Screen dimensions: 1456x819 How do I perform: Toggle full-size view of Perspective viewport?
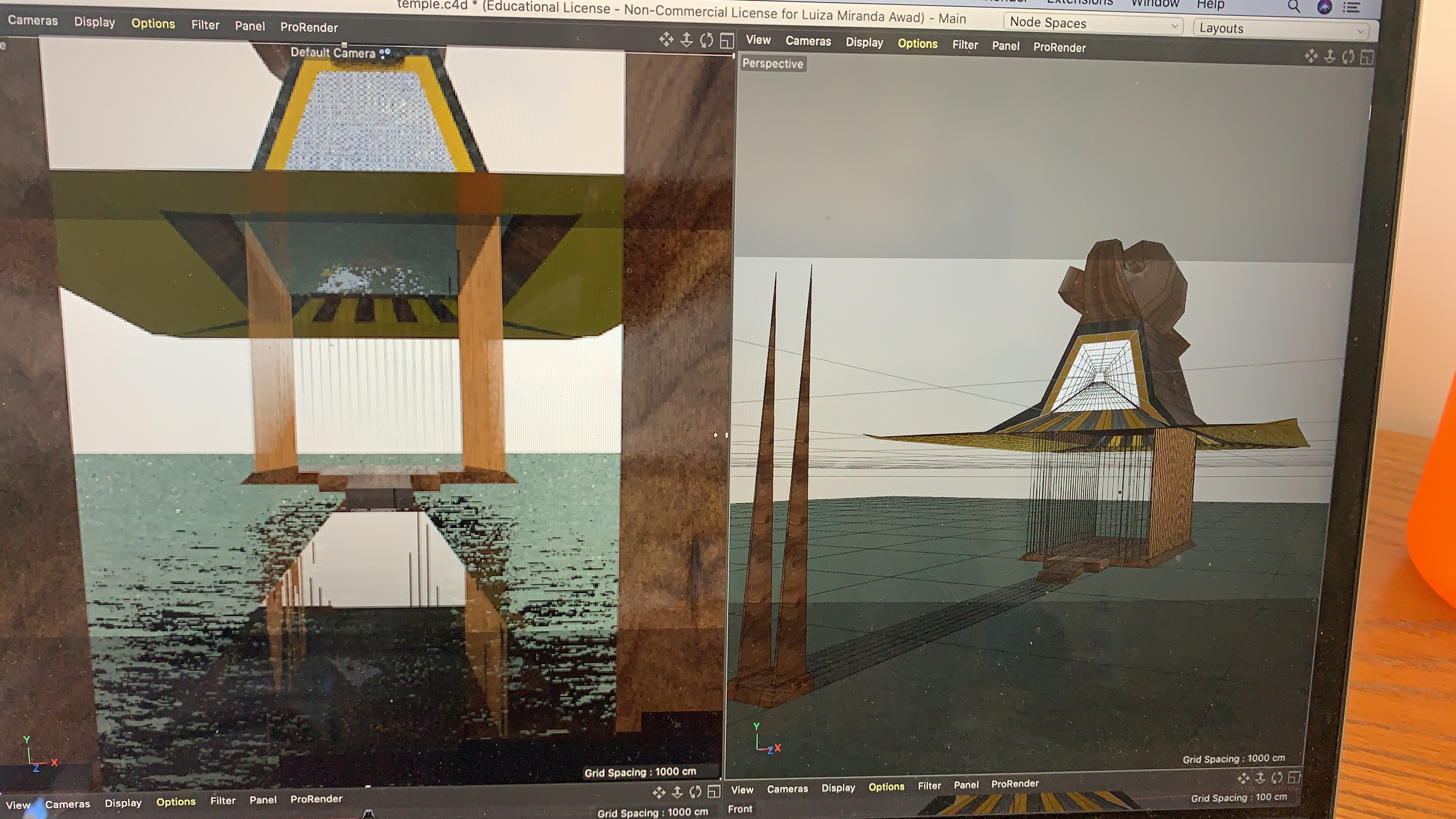click(x=1367, y=57)
